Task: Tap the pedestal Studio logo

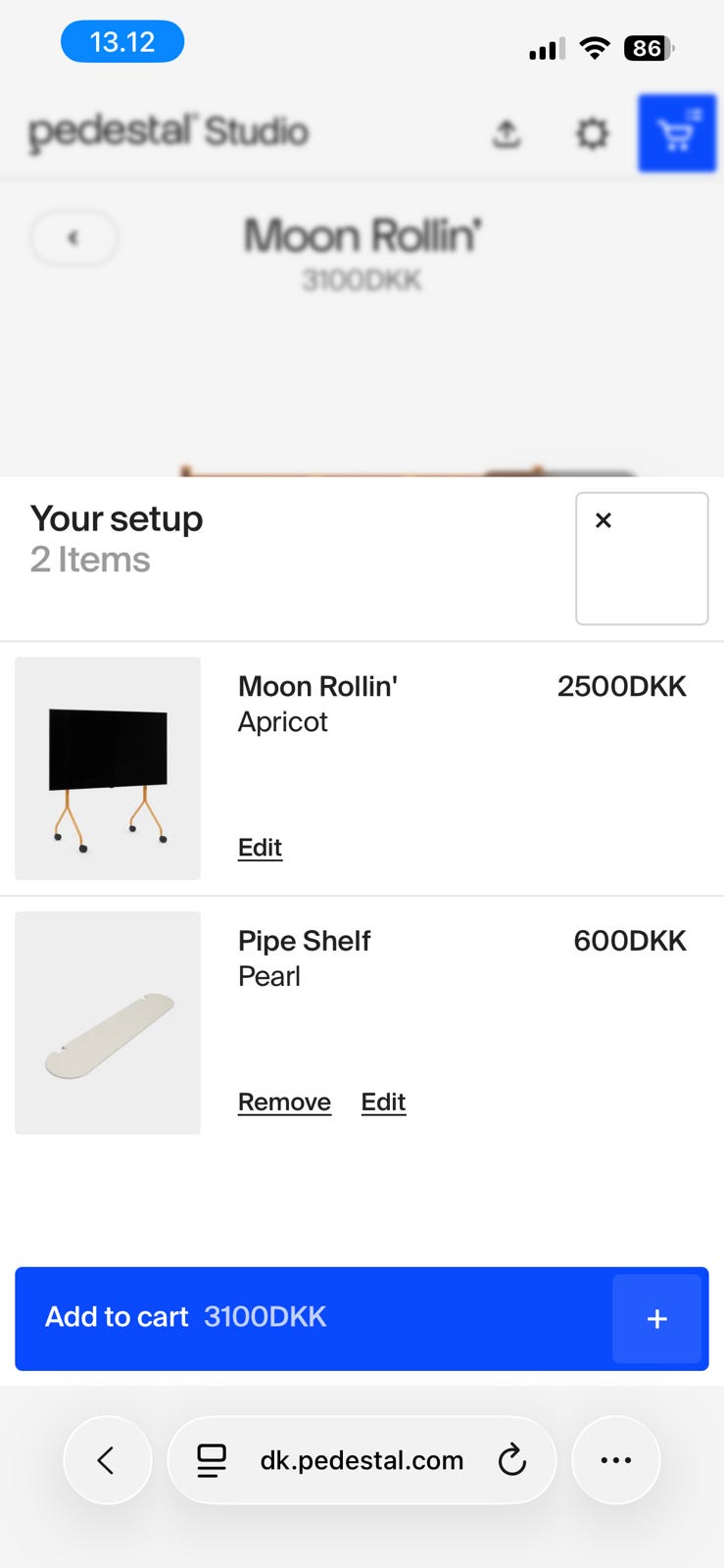Action: point(169,131)
